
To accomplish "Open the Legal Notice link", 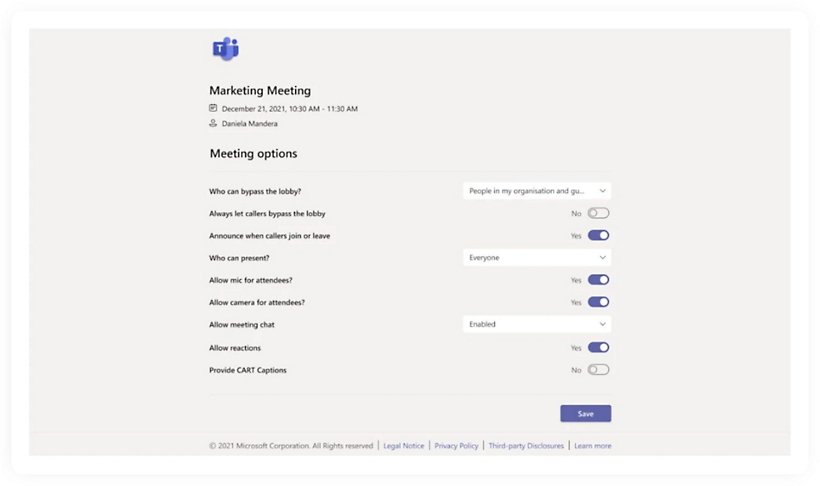I will (x=403, y=446).
